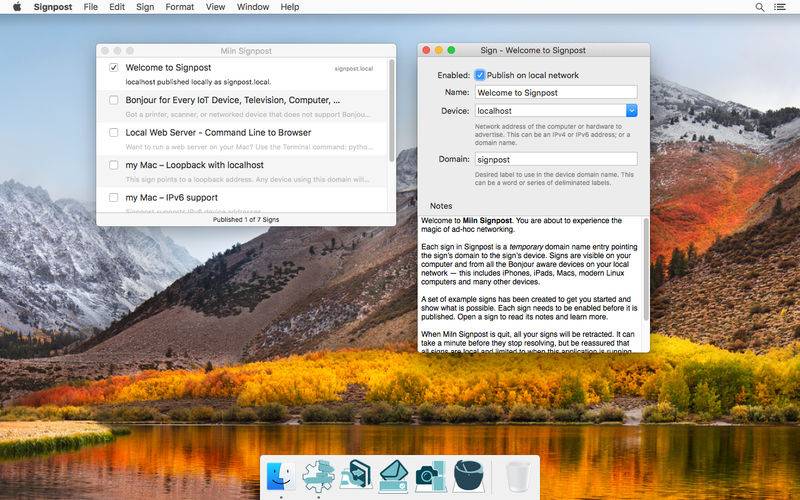Open the Window menu
The image size is (800, 500).
point(253,7)
